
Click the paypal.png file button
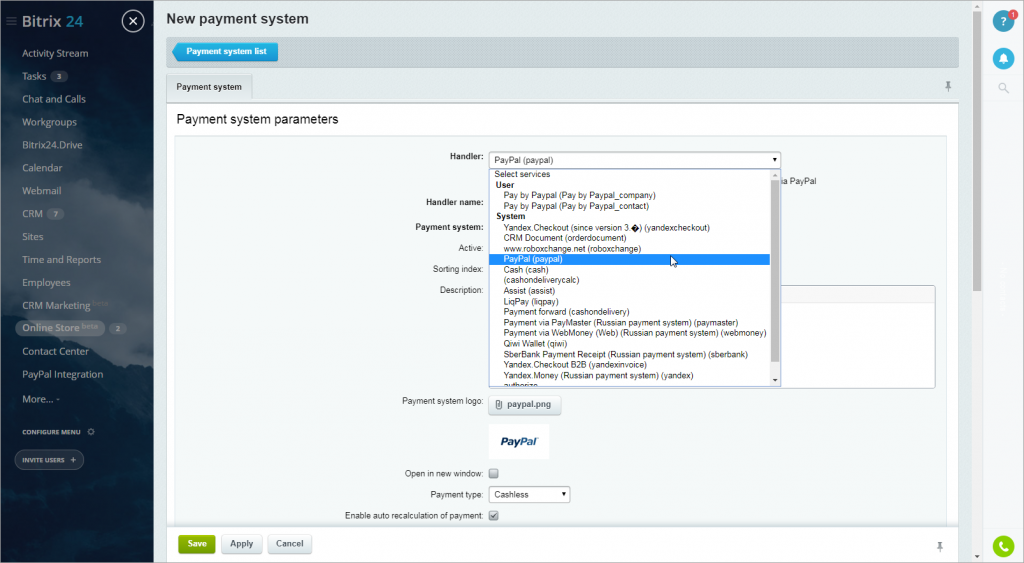pos(524,405)
